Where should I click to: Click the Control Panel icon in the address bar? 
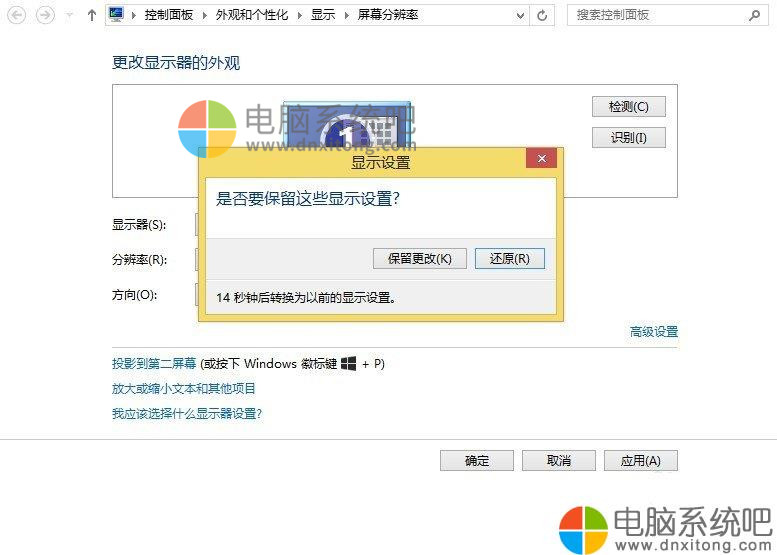pyautogui.click(x=117, y=15)
